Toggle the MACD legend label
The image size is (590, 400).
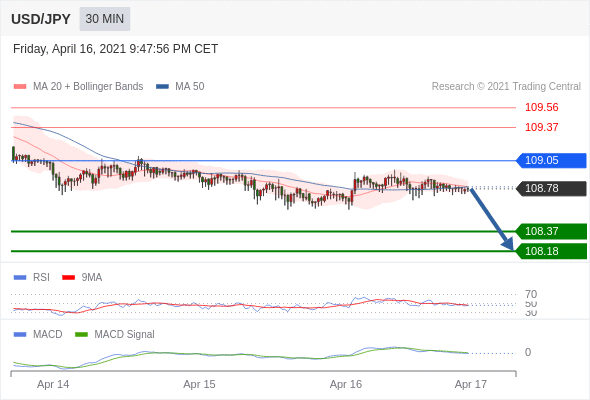click(47, 334)
